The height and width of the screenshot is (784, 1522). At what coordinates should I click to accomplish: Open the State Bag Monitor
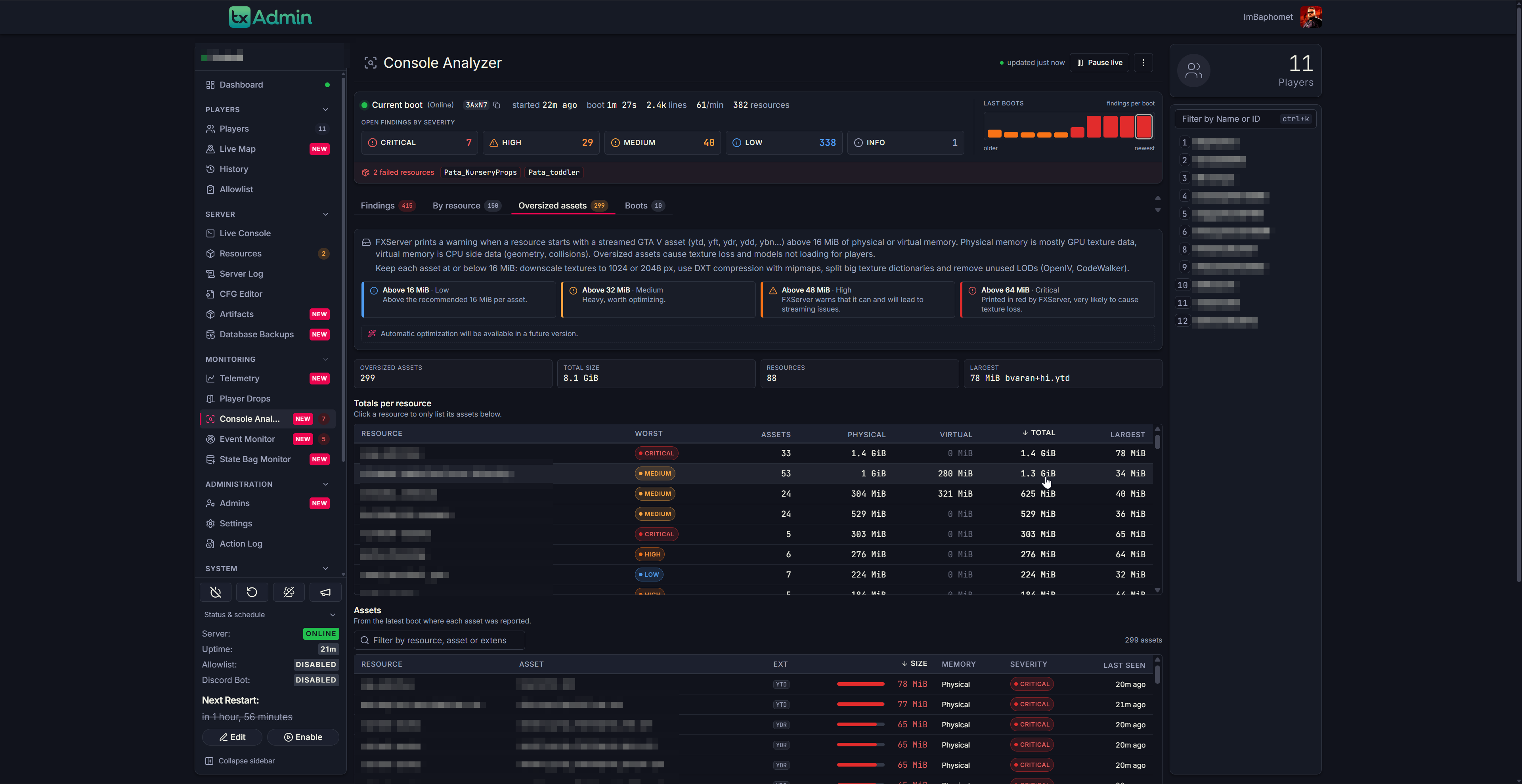pyautogui.click(x=268, y=460)
